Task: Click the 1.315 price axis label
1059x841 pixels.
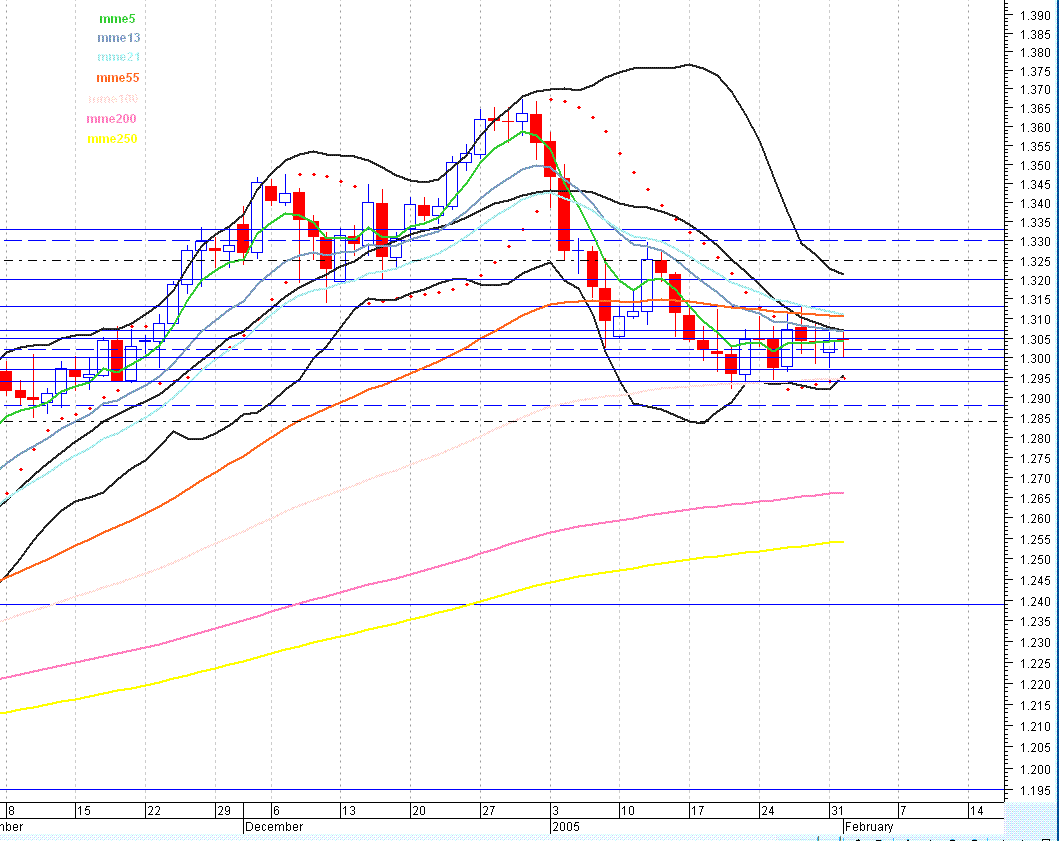Action: pyautogui.click(x=1035, y=300)
